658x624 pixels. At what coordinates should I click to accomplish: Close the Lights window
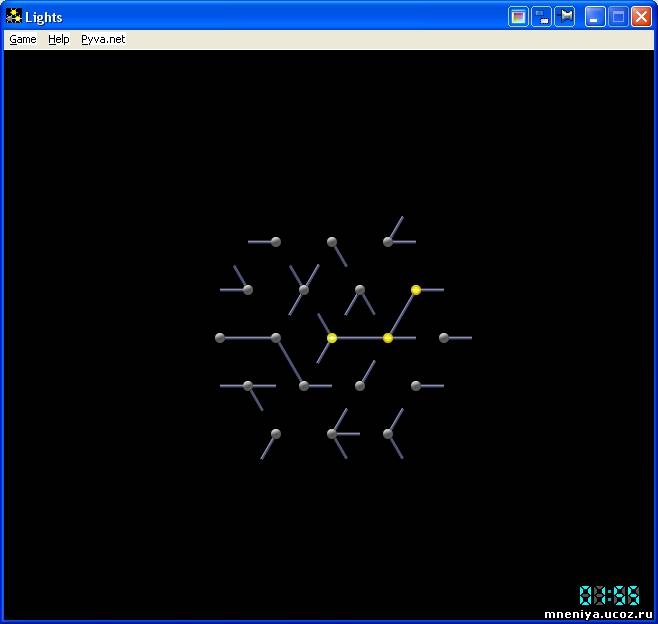point(641,17)
